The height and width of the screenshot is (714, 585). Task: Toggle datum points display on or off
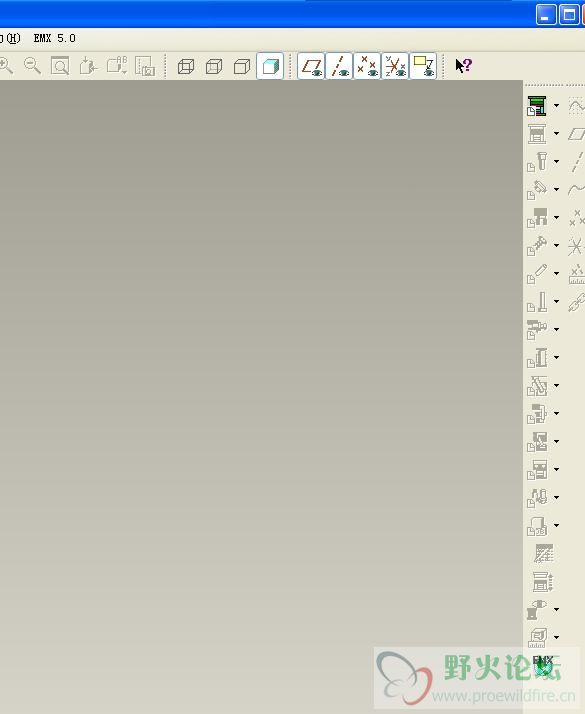(367, 66)
